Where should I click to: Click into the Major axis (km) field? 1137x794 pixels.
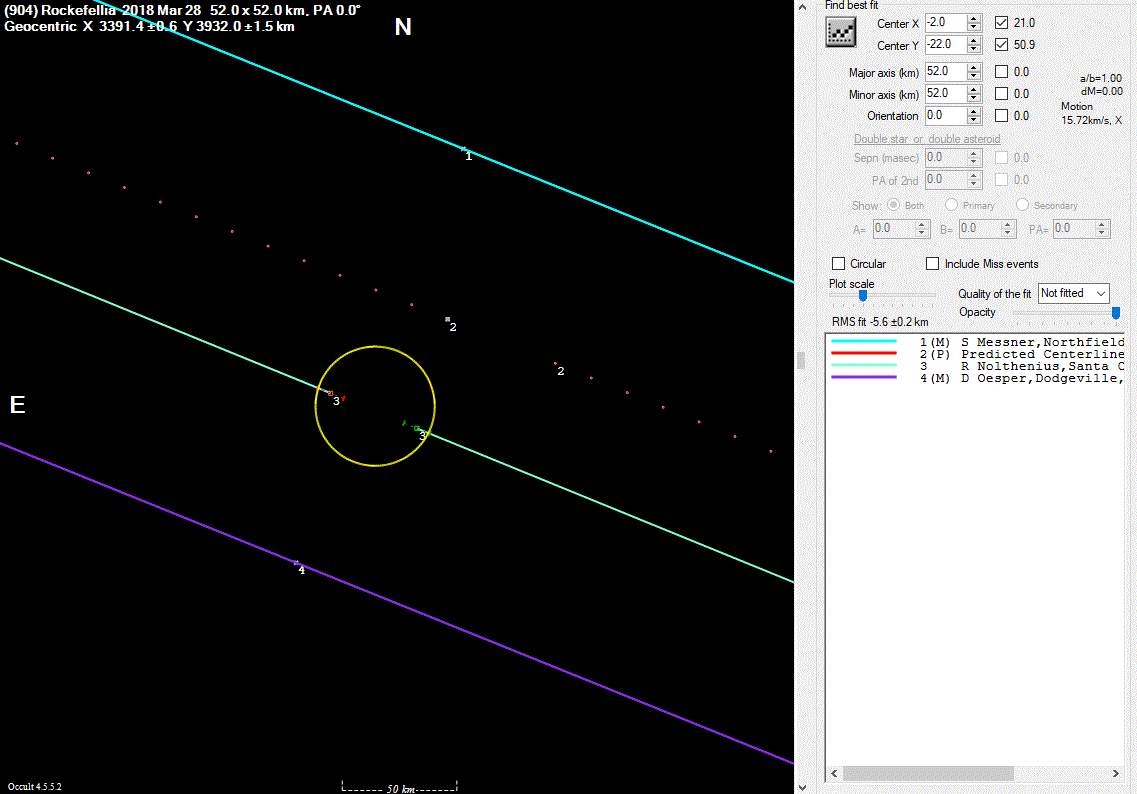pos(946,72)
